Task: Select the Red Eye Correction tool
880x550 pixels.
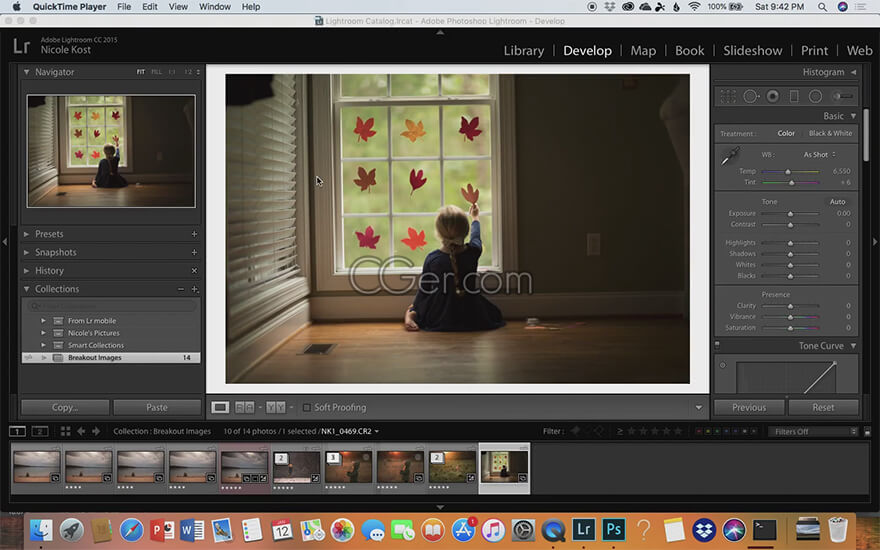Action: pos(773,97)
